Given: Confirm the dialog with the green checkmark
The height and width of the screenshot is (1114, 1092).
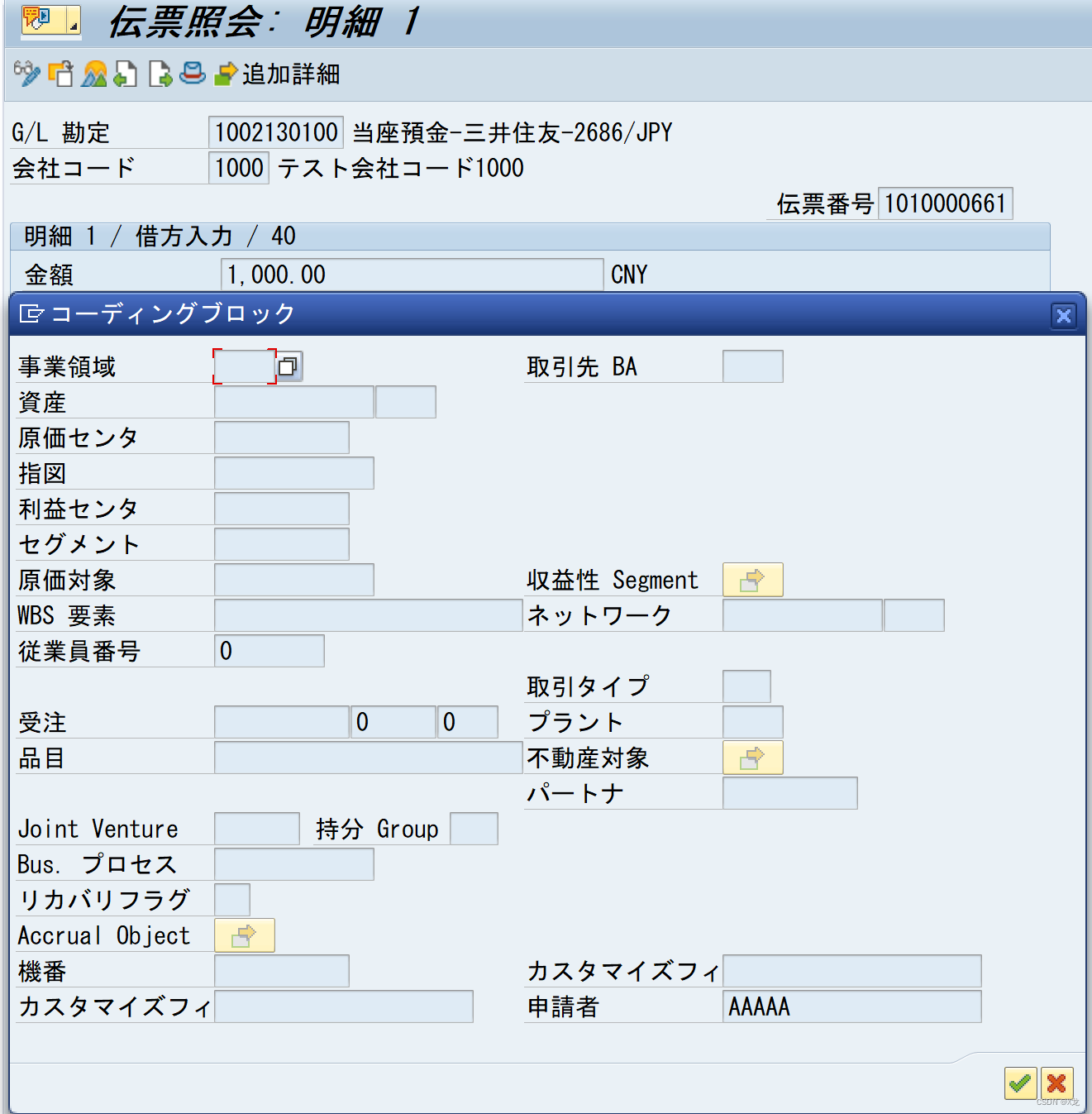Looking at the screenshot, I should pyautogui.click(x=1019, y=1083).
